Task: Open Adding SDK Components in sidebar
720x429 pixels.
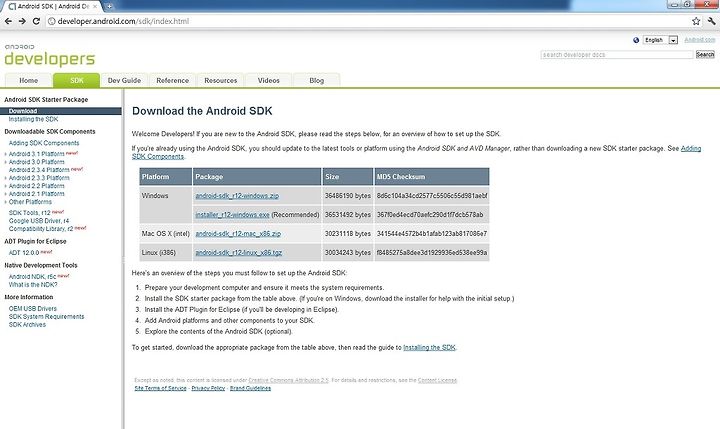Action: (x=44, y=143)
